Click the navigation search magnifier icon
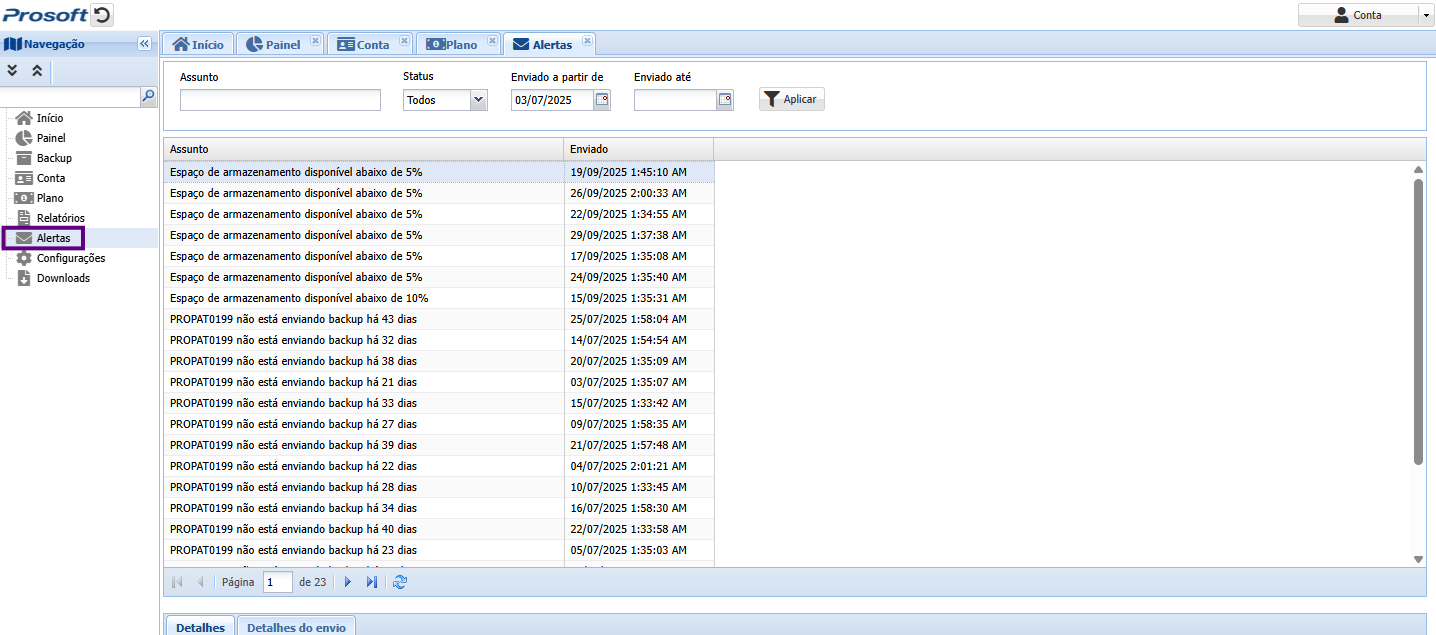 point(148,96)
